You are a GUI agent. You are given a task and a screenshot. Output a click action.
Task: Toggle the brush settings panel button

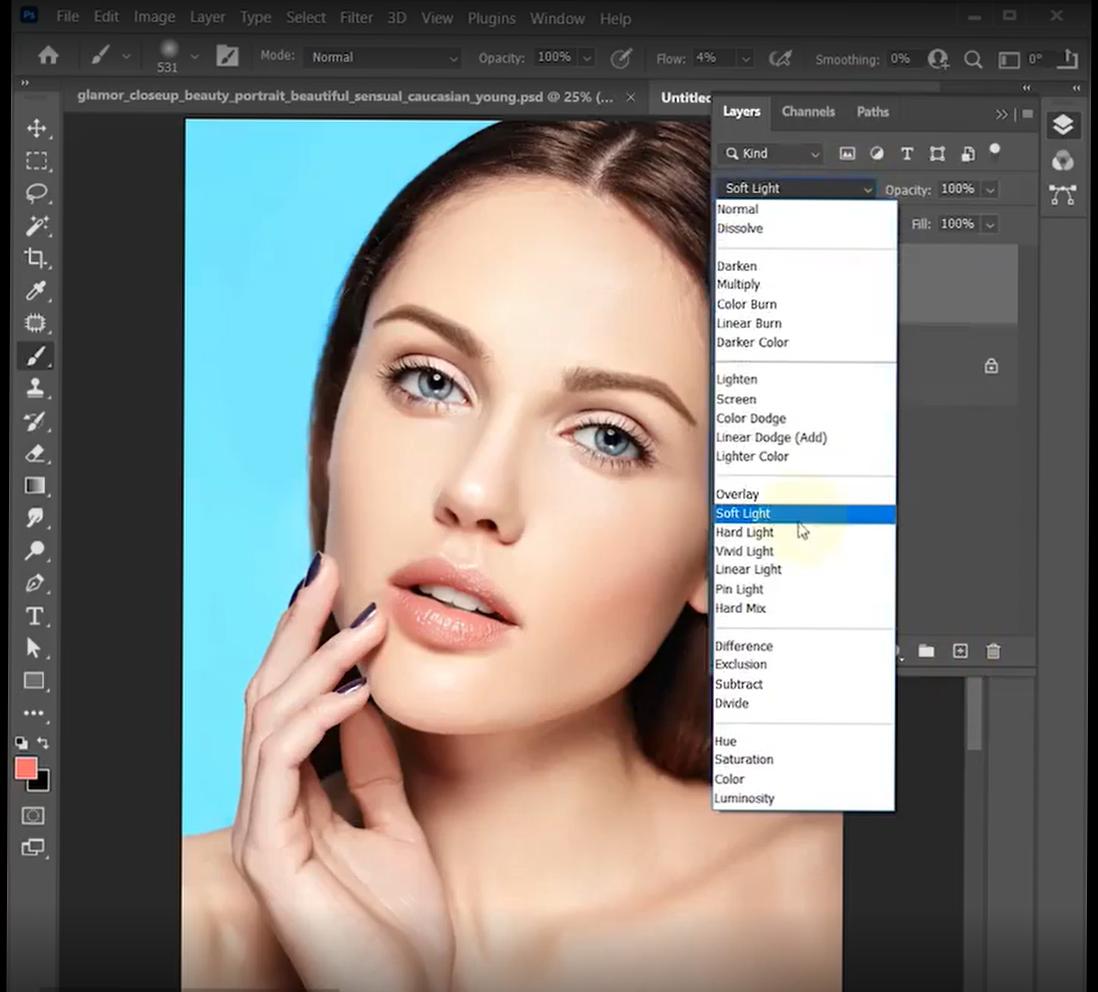[228, 57]
